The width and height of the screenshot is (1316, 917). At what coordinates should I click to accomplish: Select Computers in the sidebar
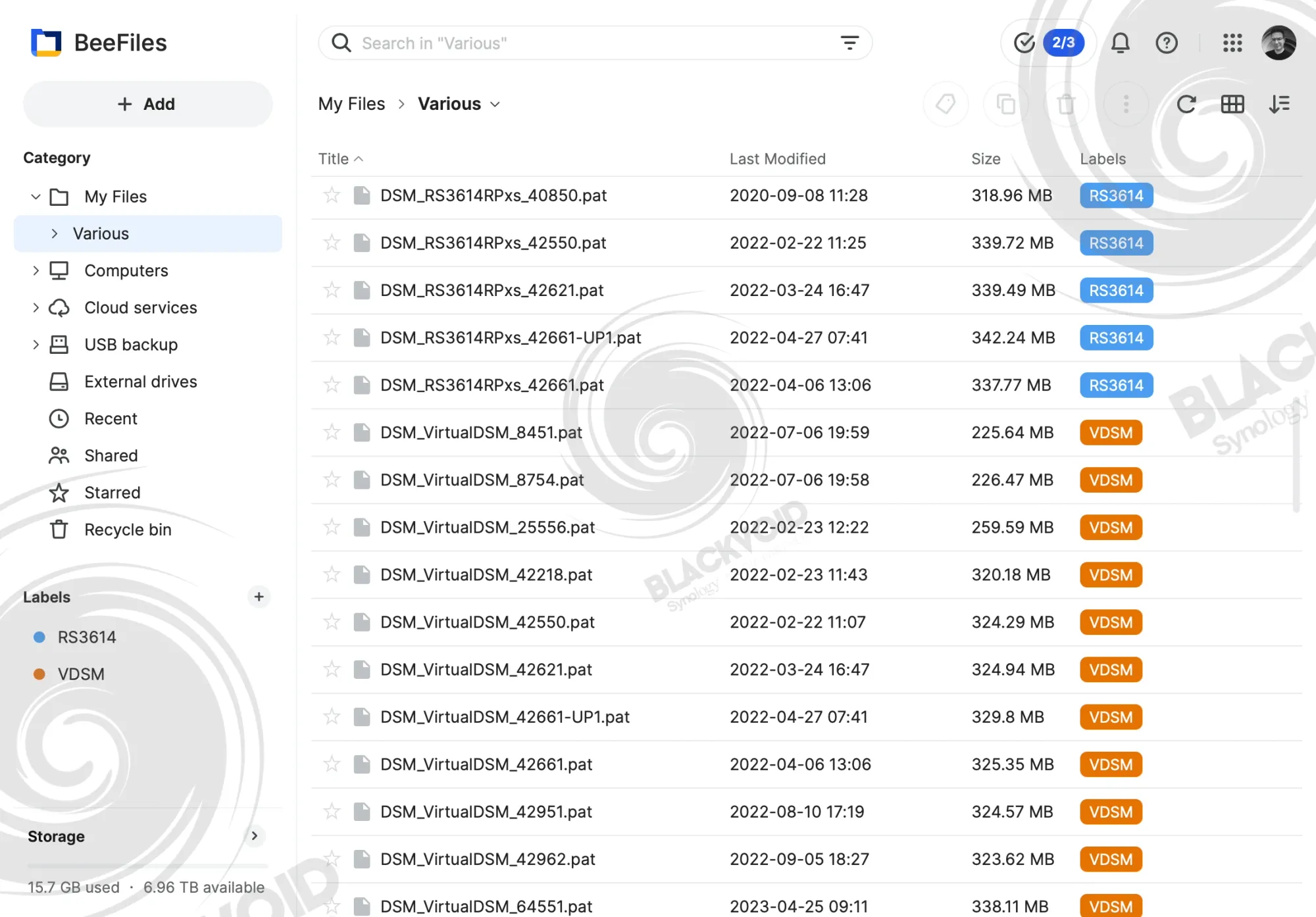tap(126, 270)
